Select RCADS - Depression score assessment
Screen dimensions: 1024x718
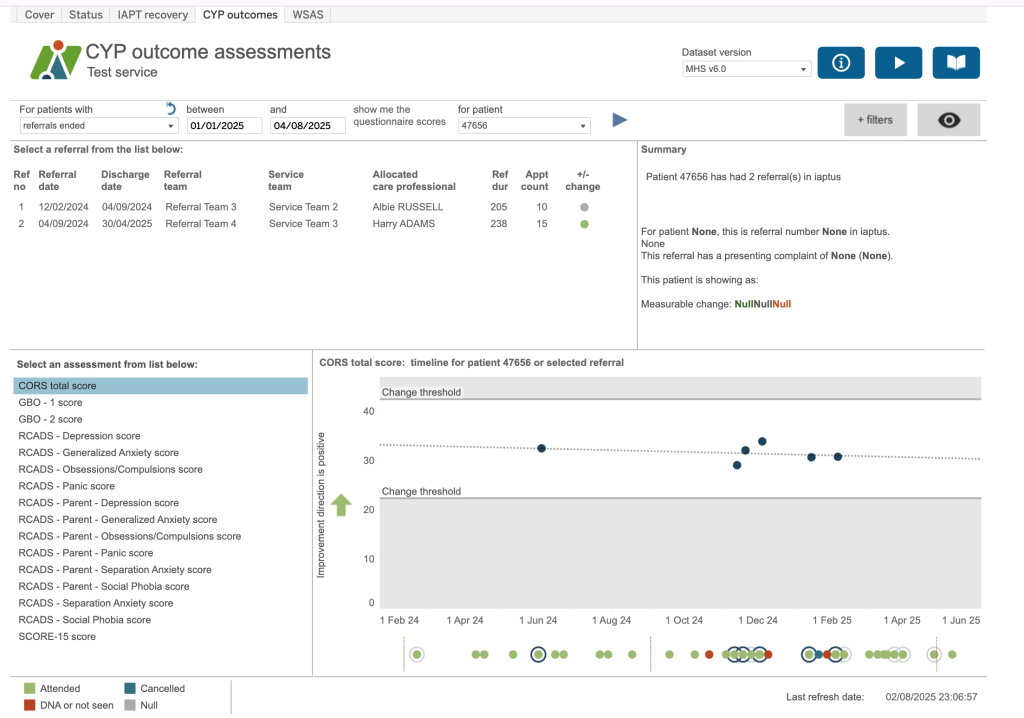(79, 436)
